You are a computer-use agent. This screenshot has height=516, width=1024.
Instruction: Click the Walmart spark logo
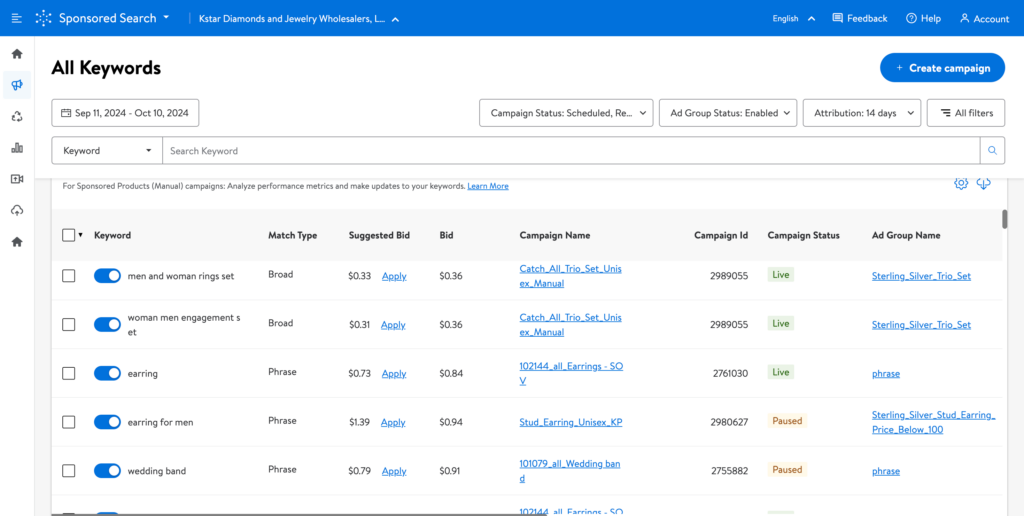44,18
